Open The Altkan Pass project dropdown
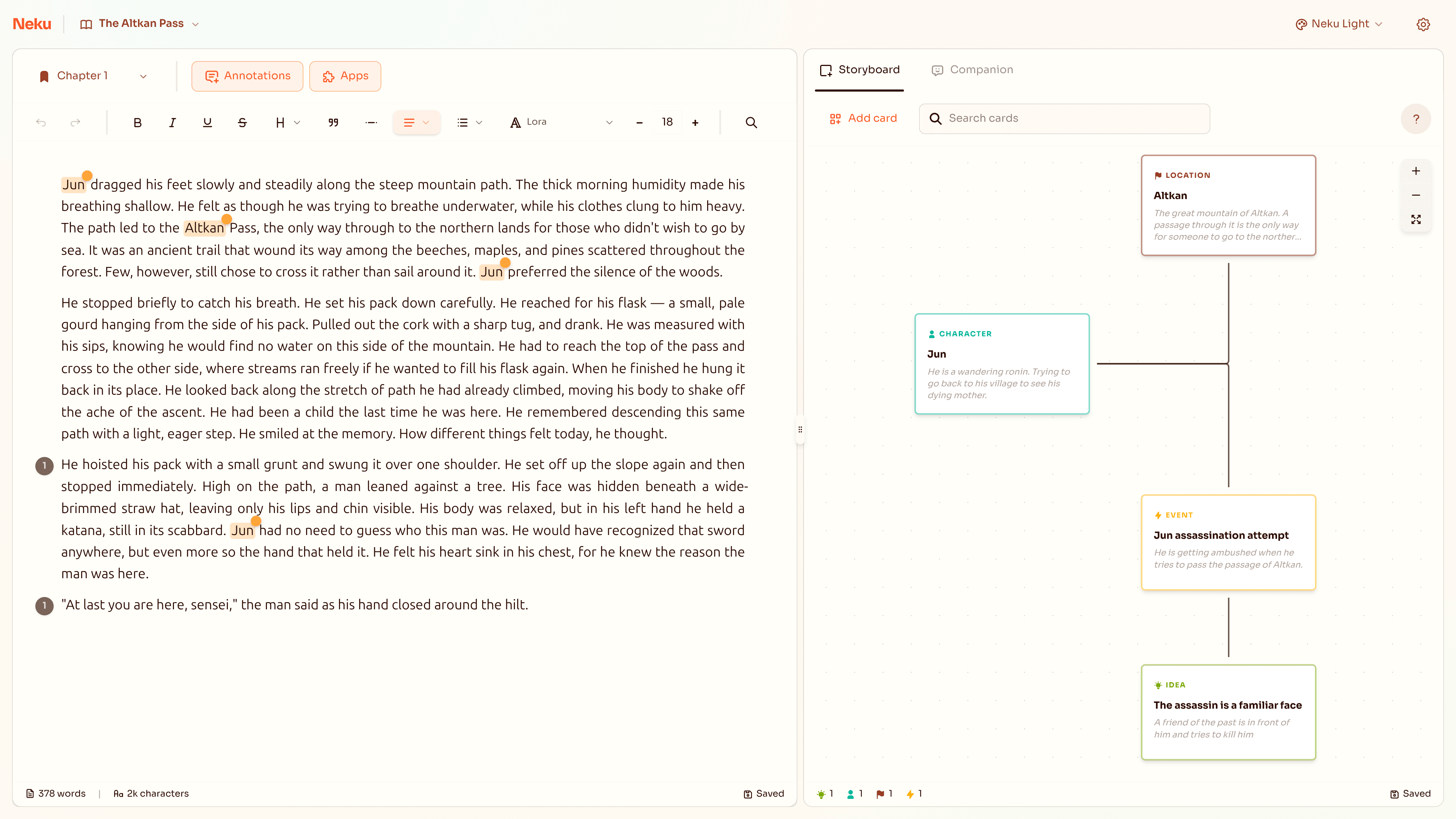The image size is (1456, 819). coord(140,24)
